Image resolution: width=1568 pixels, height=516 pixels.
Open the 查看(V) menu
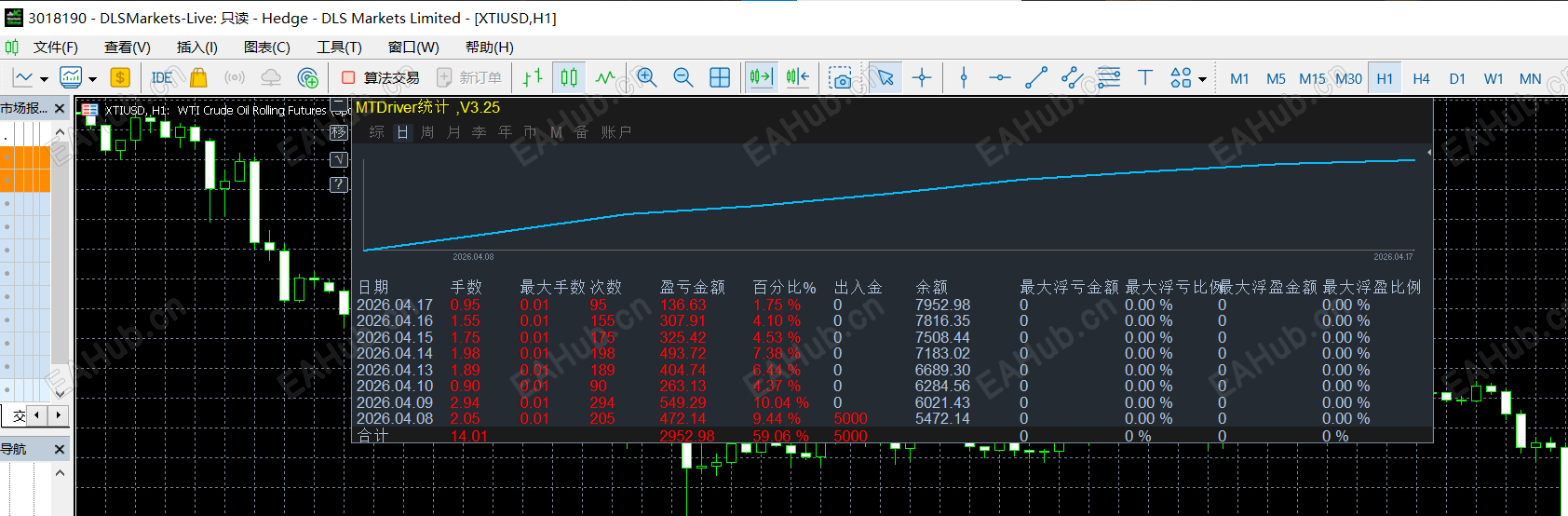[128, 48]
